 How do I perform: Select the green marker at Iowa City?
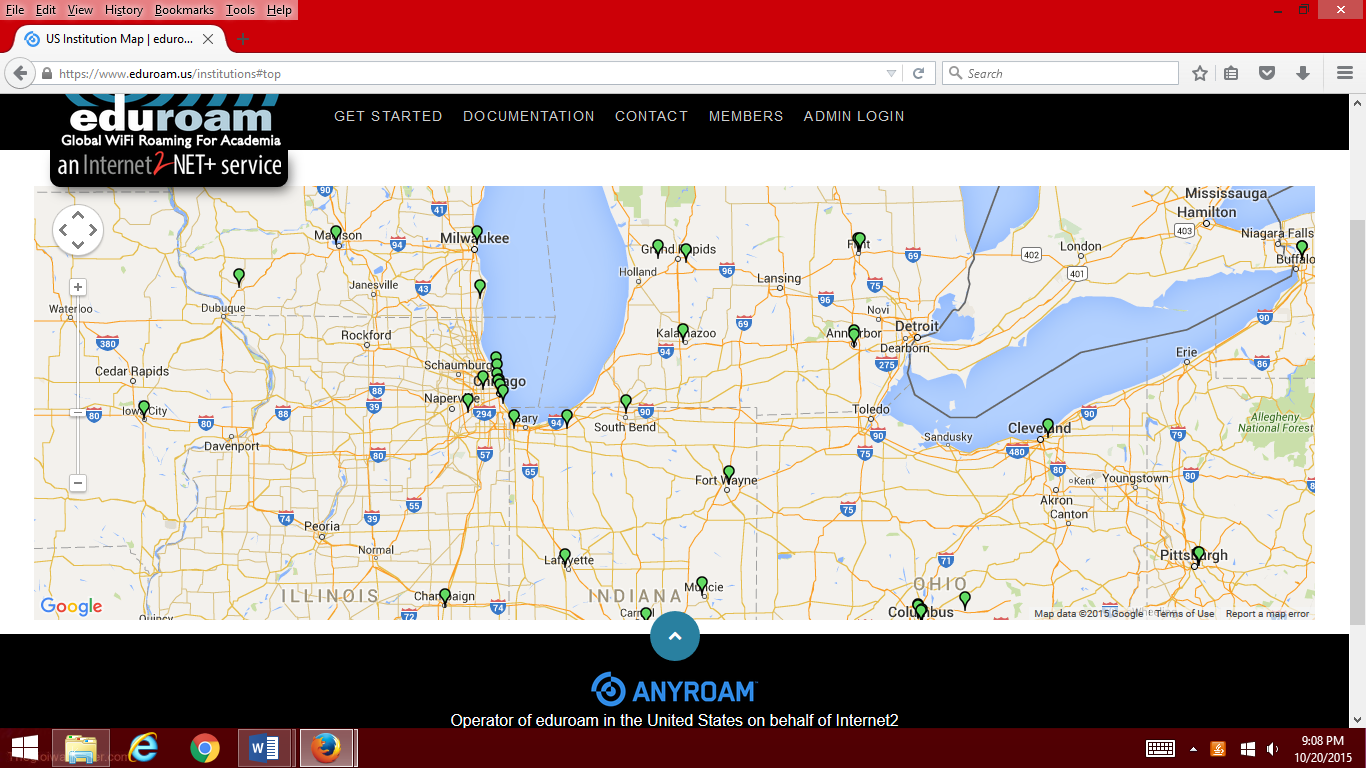click(x=144, y=409)
